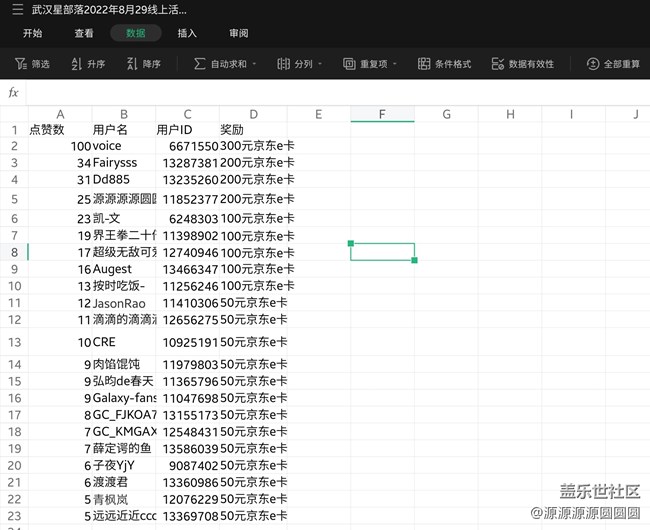This screenshot has height=530, width=650.
Task: Switch to the 插入 tab
Action: [187, 33]
